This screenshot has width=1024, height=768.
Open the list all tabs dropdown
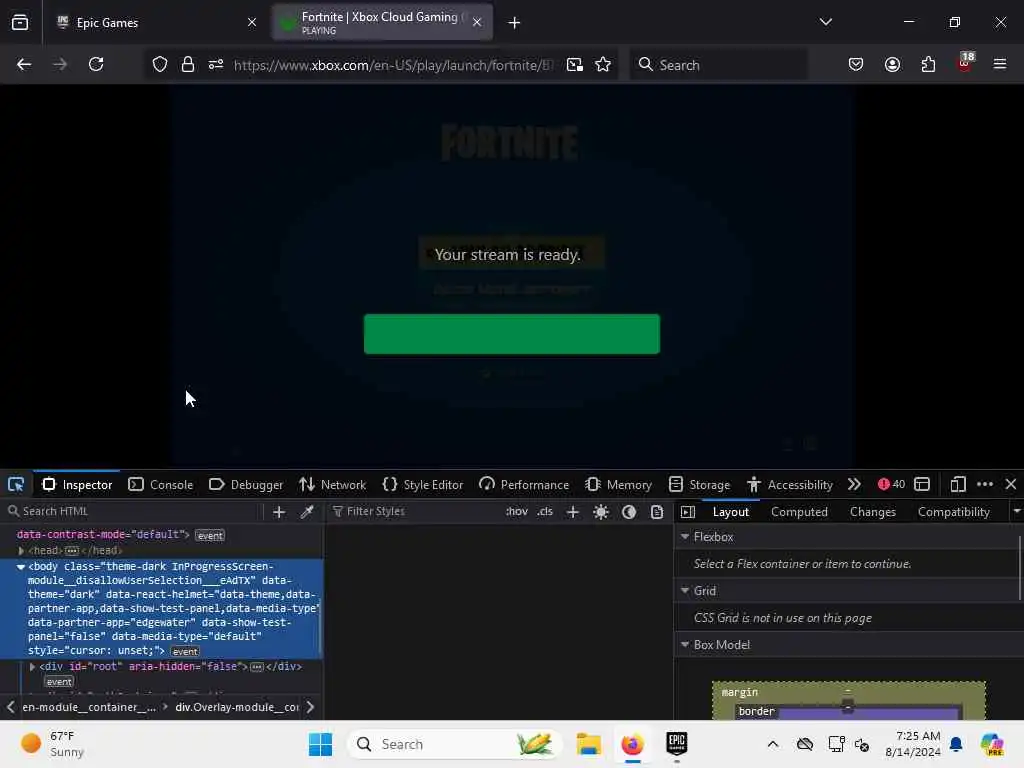[x=825, y=22]
